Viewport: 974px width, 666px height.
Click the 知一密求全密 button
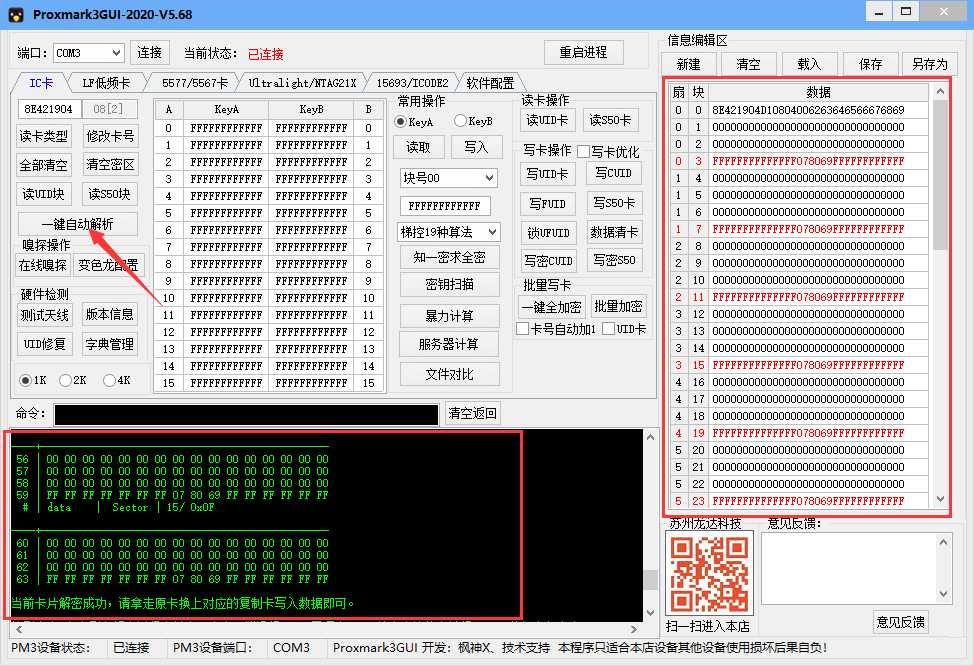[x=450, y=257]
